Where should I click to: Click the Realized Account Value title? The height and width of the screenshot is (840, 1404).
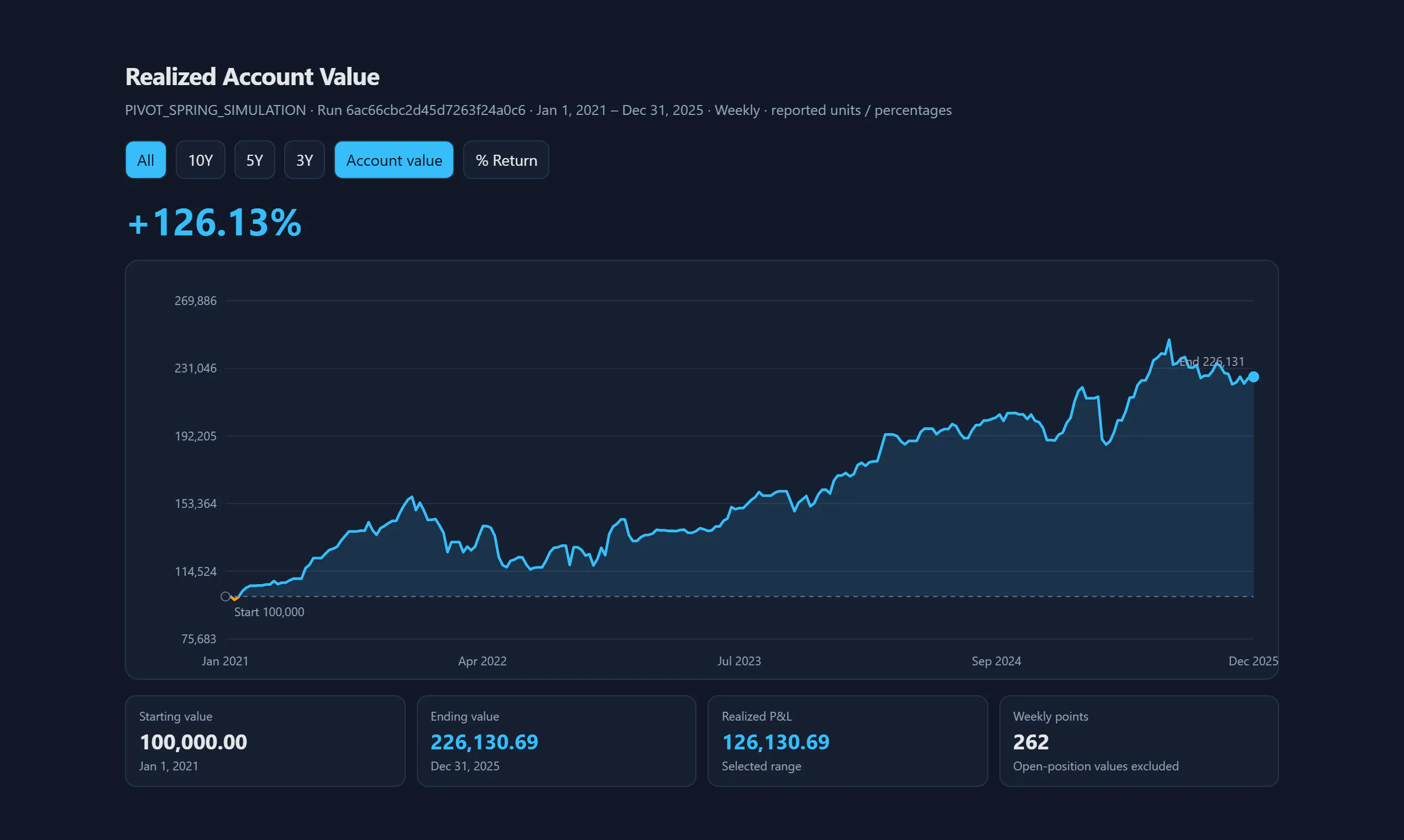pyautogui.click(x=253, y=76)
